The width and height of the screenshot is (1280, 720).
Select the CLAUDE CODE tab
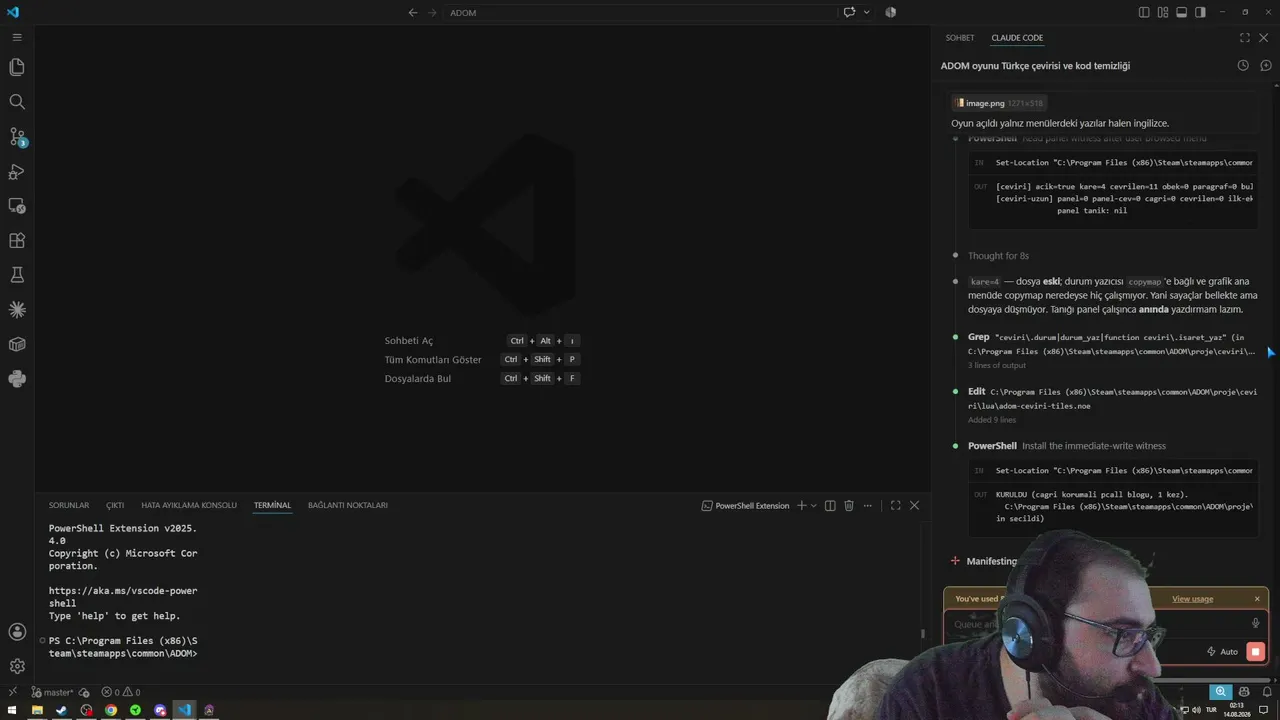(1017, 38)
